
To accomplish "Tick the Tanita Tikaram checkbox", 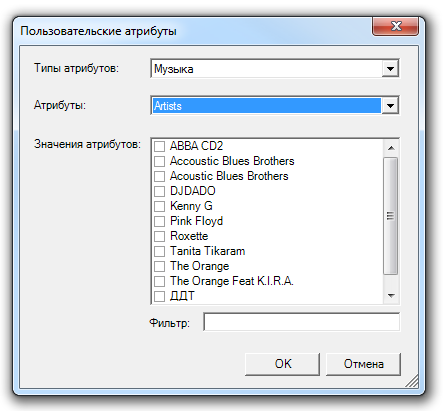I will coord(159,251).
